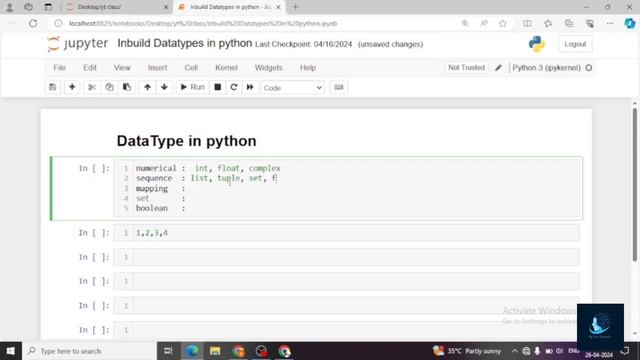Viewport: 640px width, 360px height.
Task: Open browser zoom magnifier icon
Action: pos(465,23)
